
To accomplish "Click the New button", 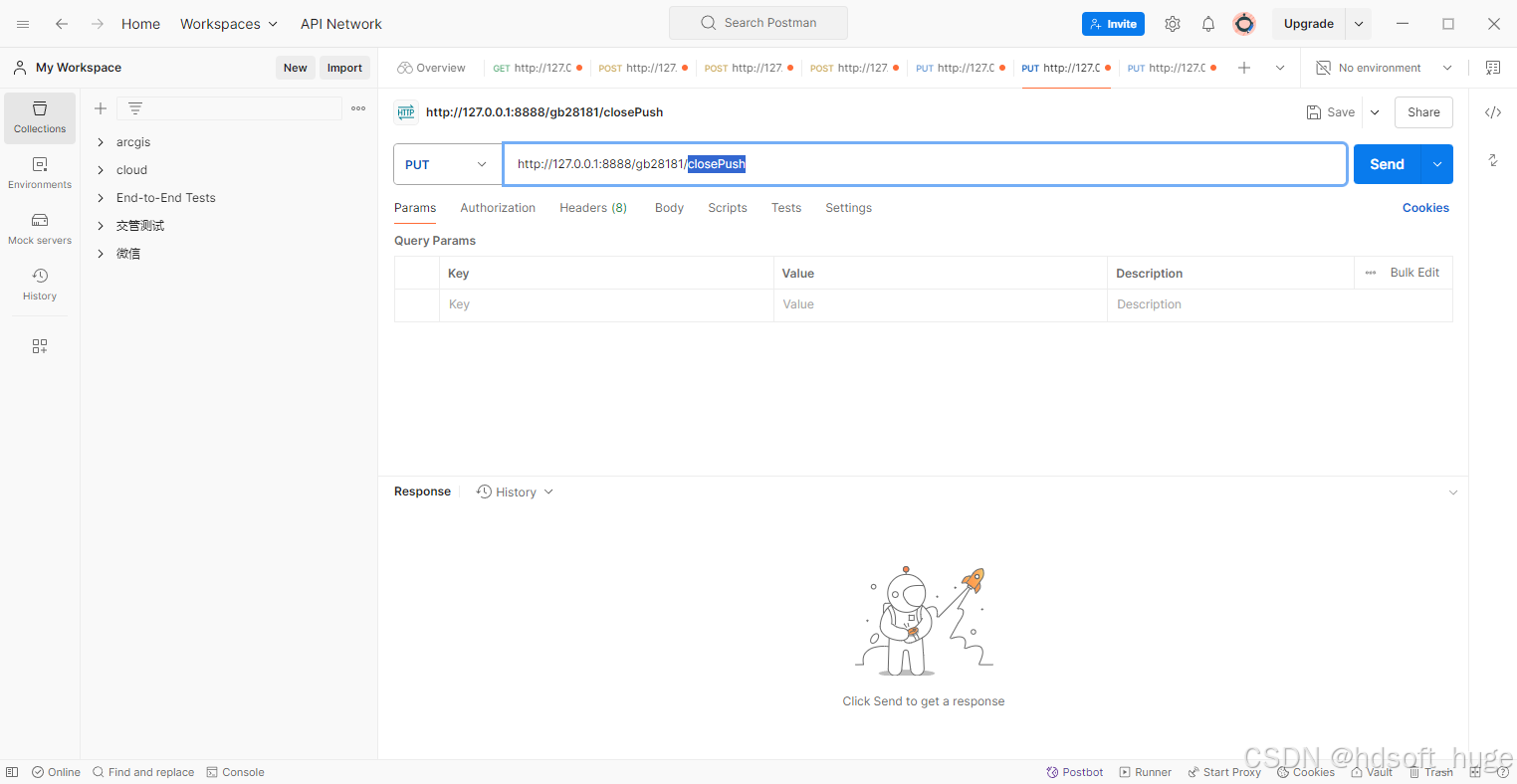I will pyautogui.click(x=296, y=68).
